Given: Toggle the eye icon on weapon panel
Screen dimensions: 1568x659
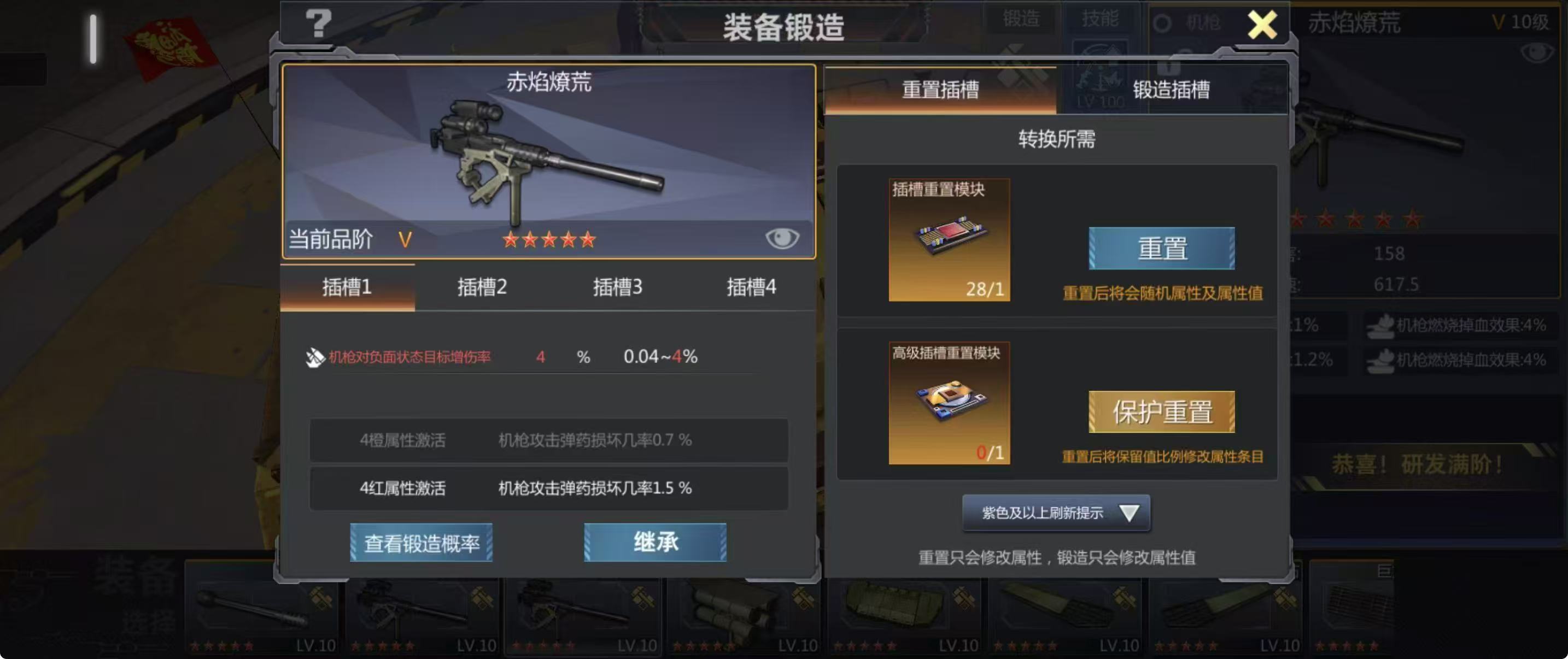Looking at the screenshot, I should (782, 238).
